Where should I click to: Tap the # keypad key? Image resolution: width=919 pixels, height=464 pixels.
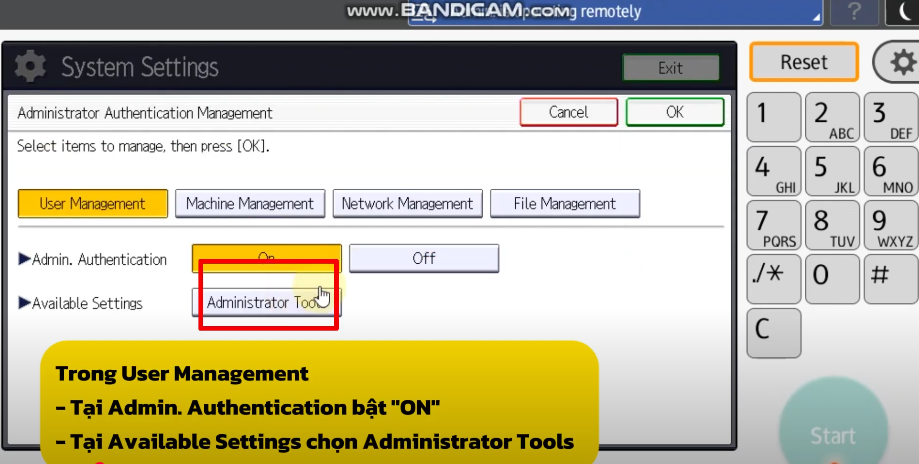tap(891, 279)
